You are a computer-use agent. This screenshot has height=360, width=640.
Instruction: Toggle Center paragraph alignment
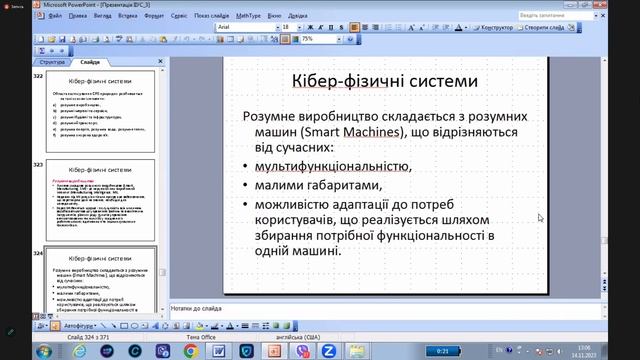click(x=365, y=27)
